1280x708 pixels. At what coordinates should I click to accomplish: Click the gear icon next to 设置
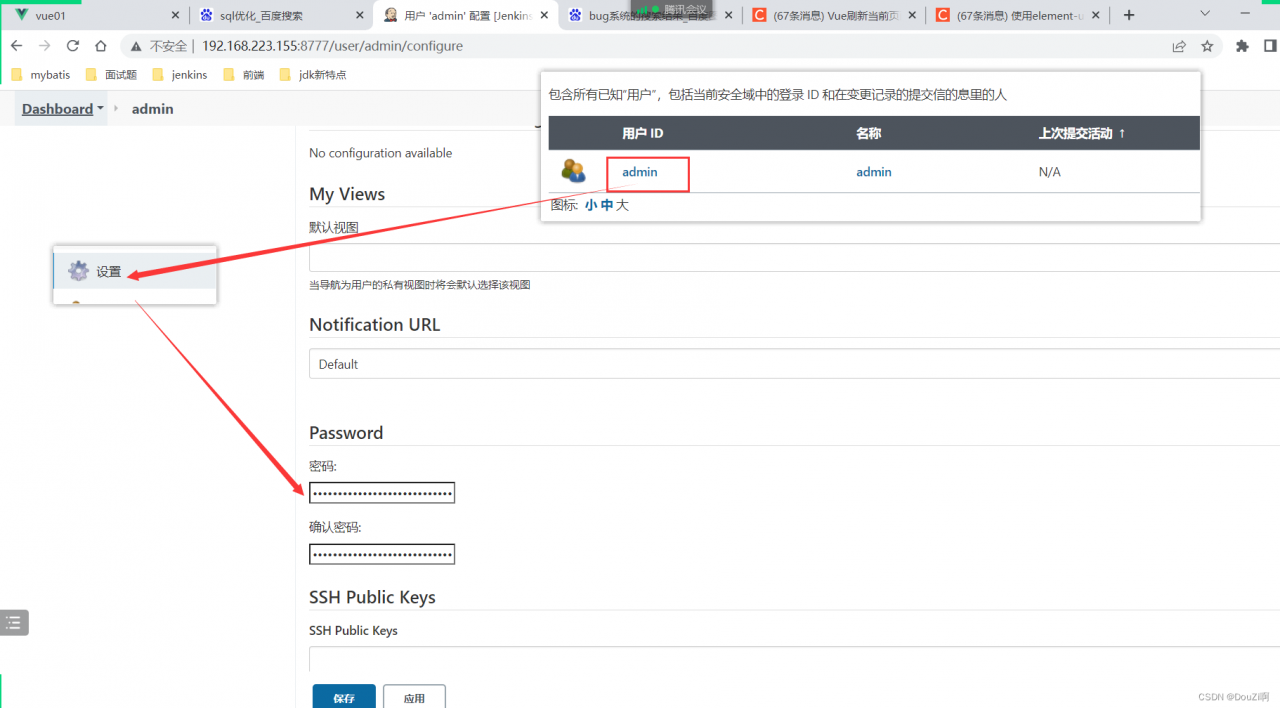[78, 271]
